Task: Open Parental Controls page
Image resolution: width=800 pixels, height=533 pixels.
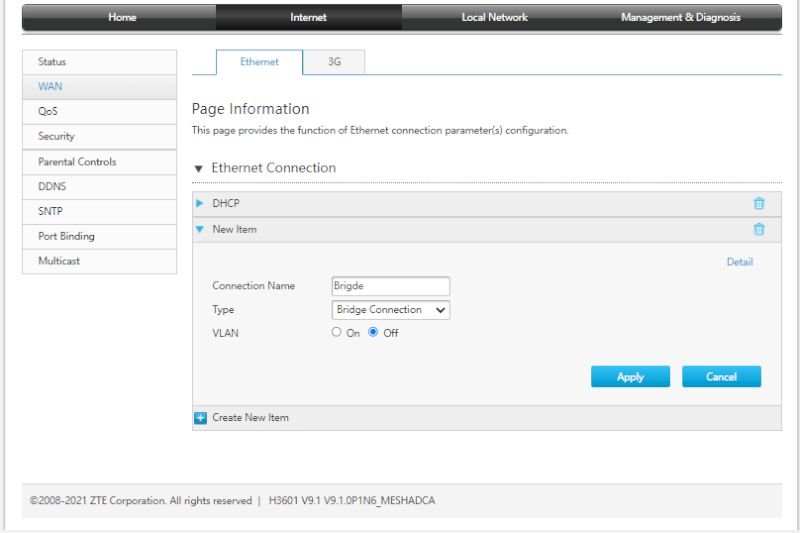Action: pos(99,162)
